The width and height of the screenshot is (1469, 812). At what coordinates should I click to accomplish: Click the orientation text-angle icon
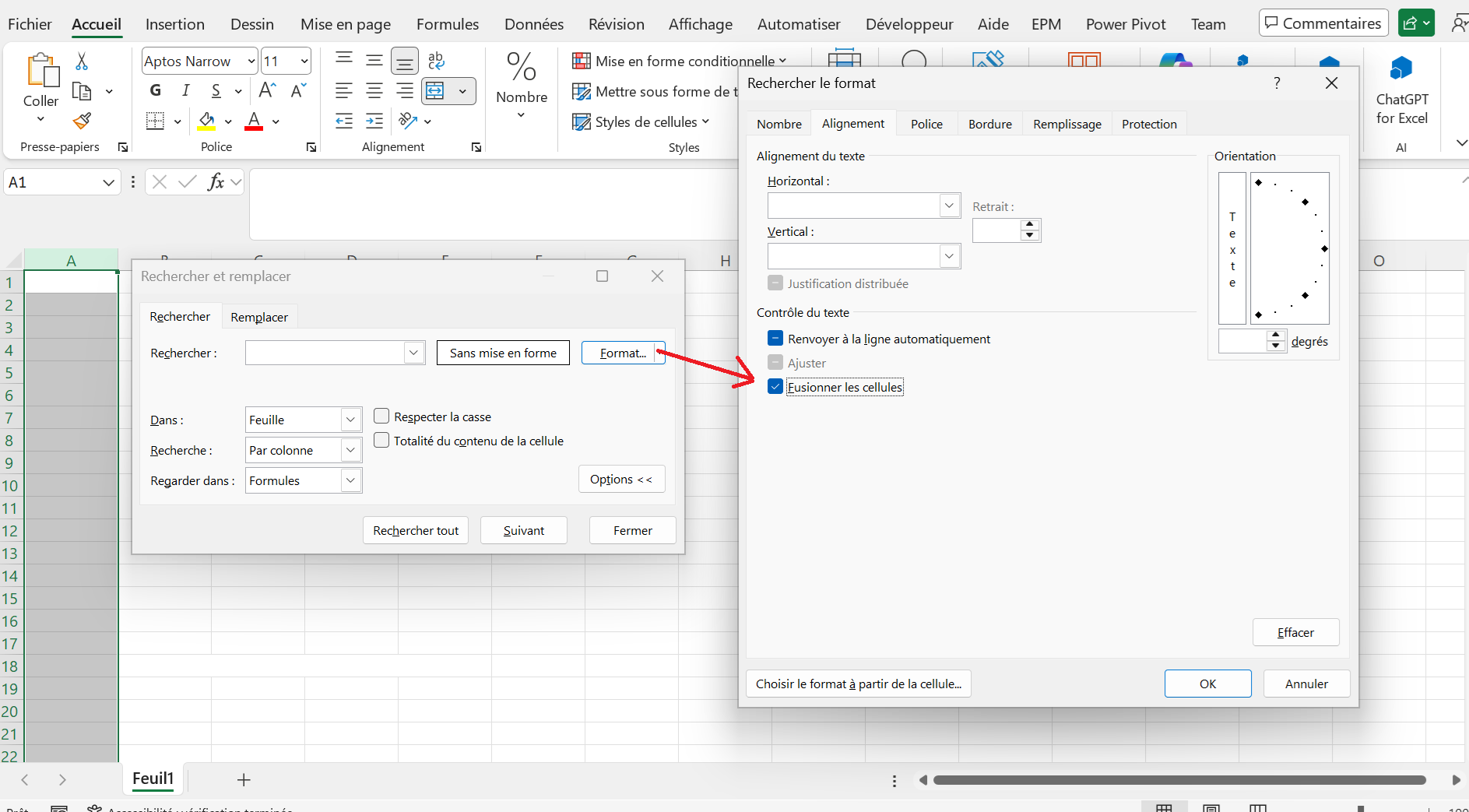408,121
